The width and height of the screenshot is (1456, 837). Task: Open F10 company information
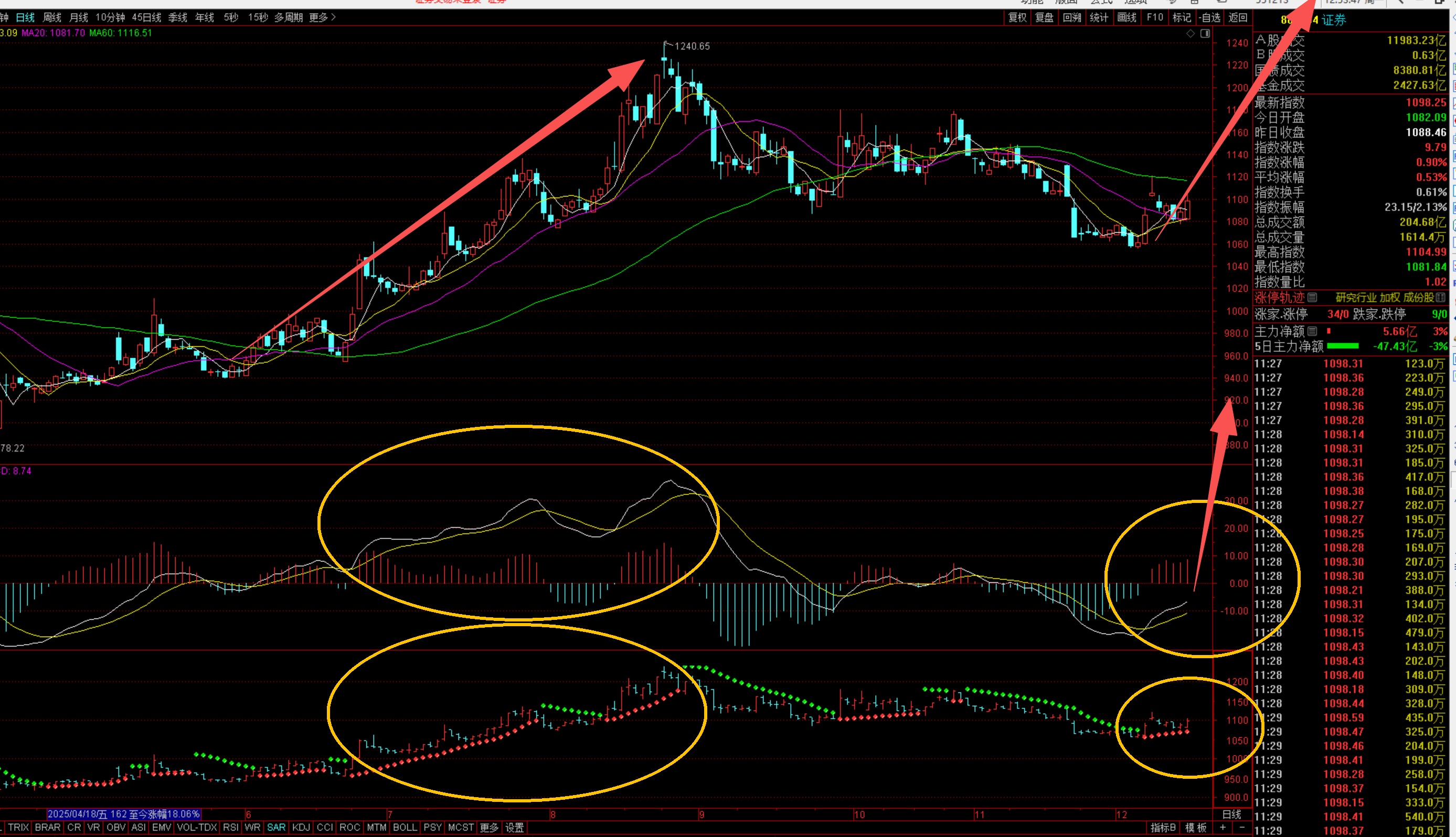[1154, 17]
